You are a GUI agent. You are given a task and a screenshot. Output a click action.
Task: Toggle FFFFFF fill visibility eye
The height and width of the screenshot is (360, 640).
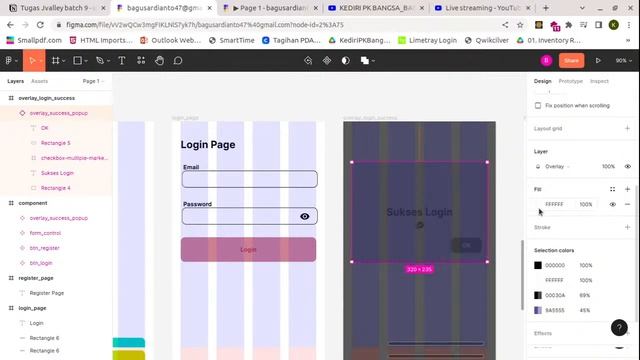click(612, 204)
